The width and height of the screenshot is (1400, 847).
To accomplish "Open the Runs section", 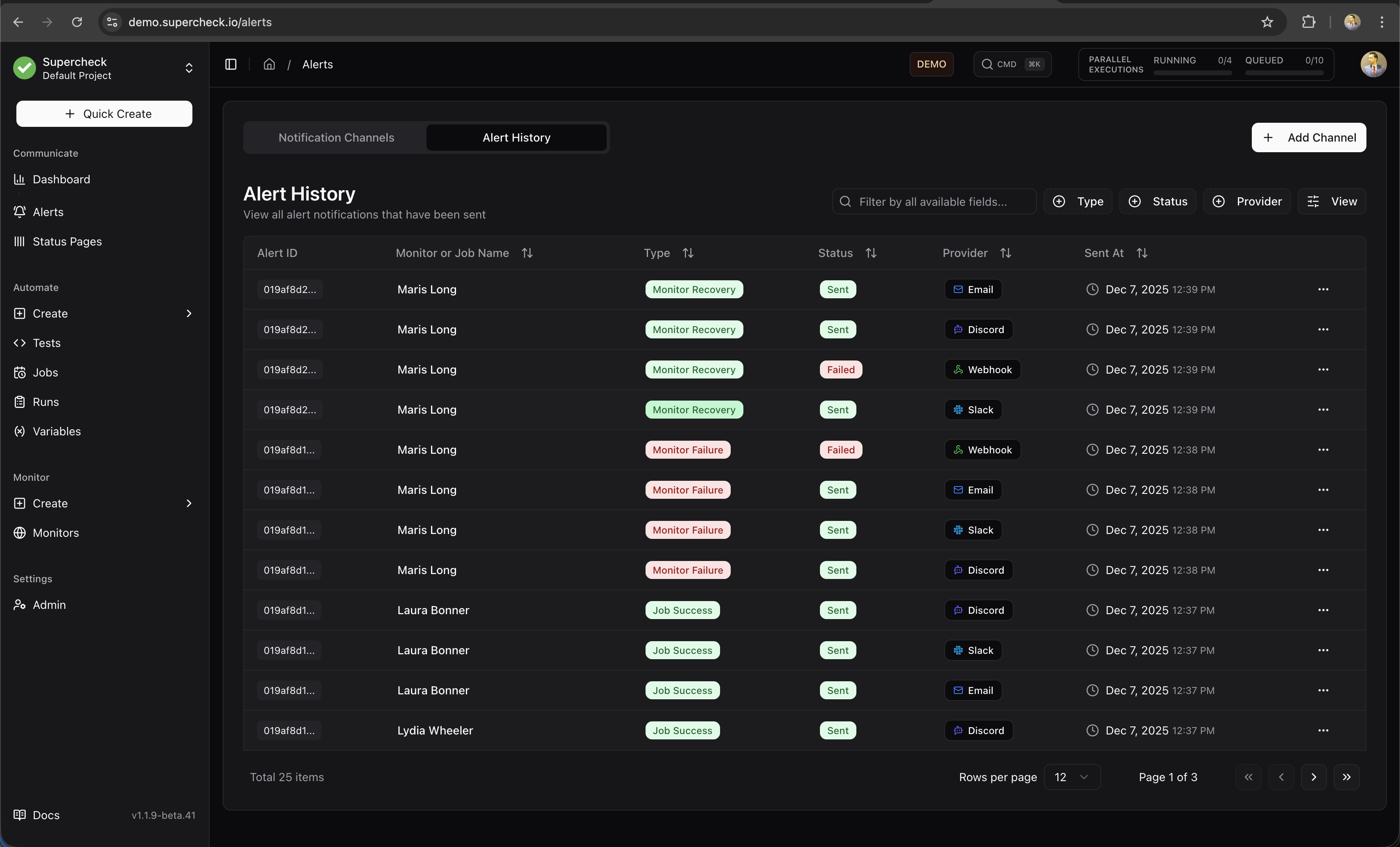I will (45, 402).
